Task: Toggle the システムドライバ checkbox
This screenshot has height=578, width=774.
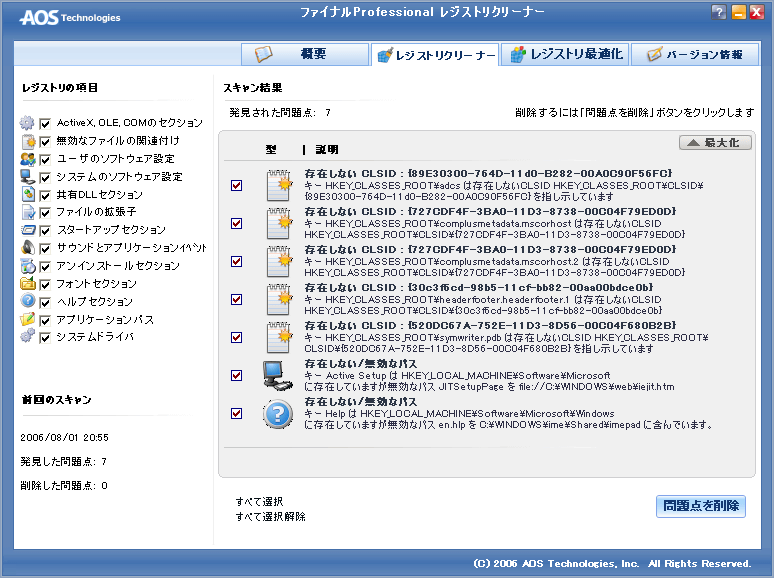Action: point(45,338)
